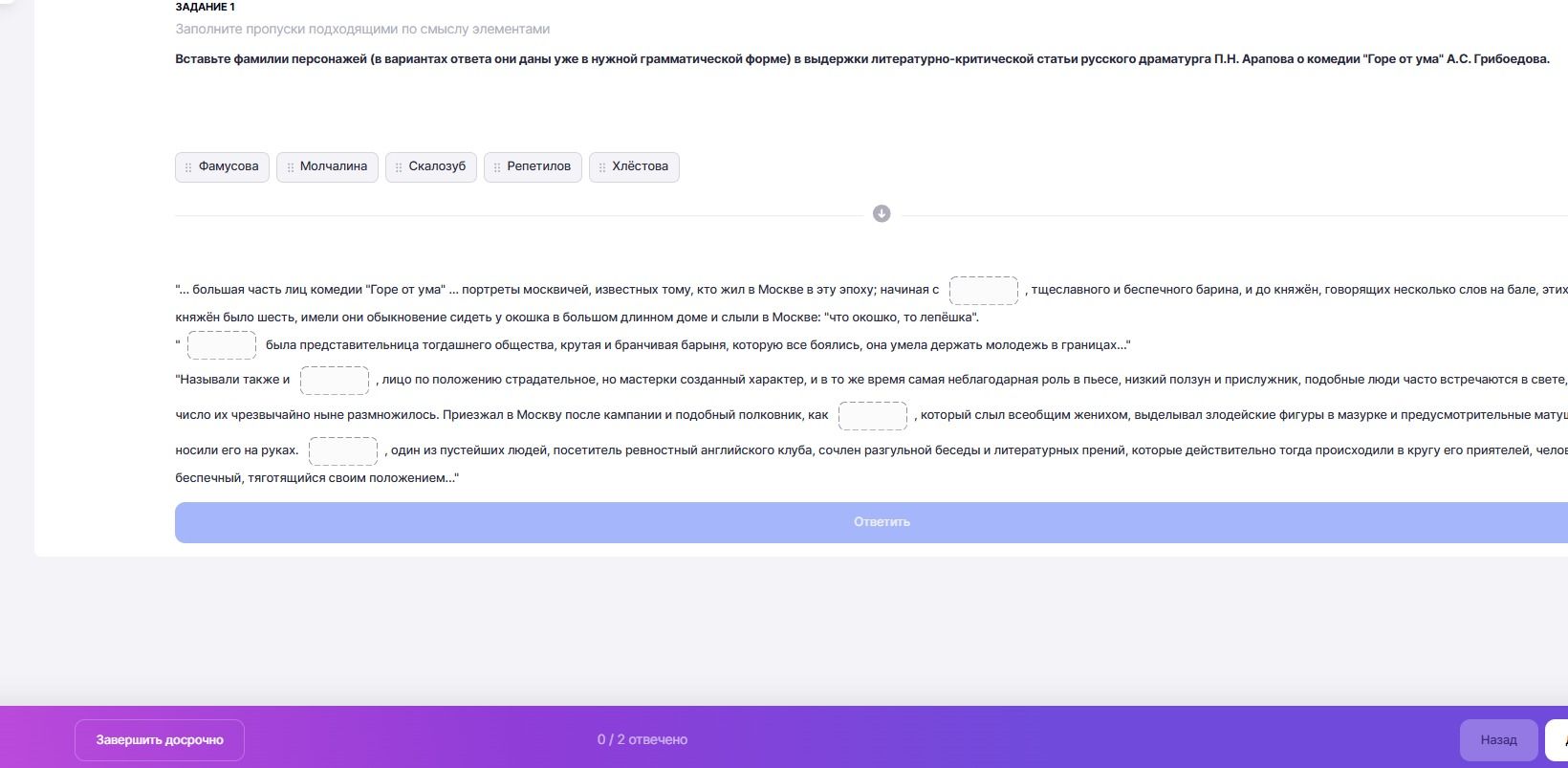The height and width of the screenshot is (768, 1568).
Task: Submit the answer with the Ответить button
Action: (x=871, y=522)
